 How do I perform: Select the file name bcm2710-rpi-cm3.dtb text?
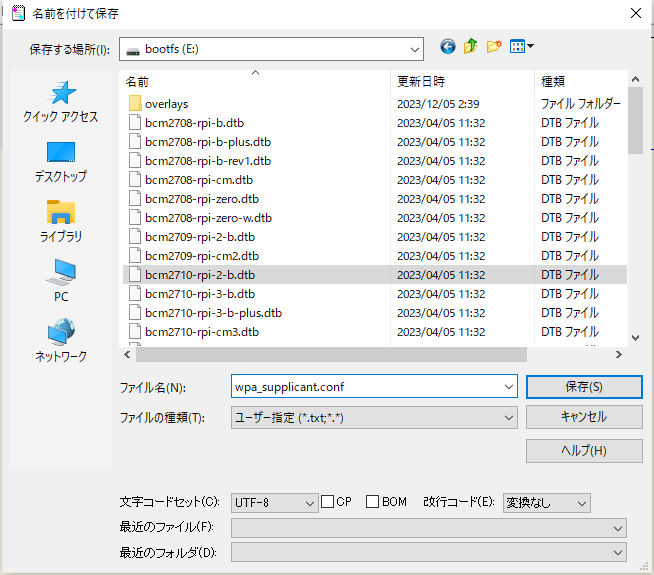pos(202,332)
